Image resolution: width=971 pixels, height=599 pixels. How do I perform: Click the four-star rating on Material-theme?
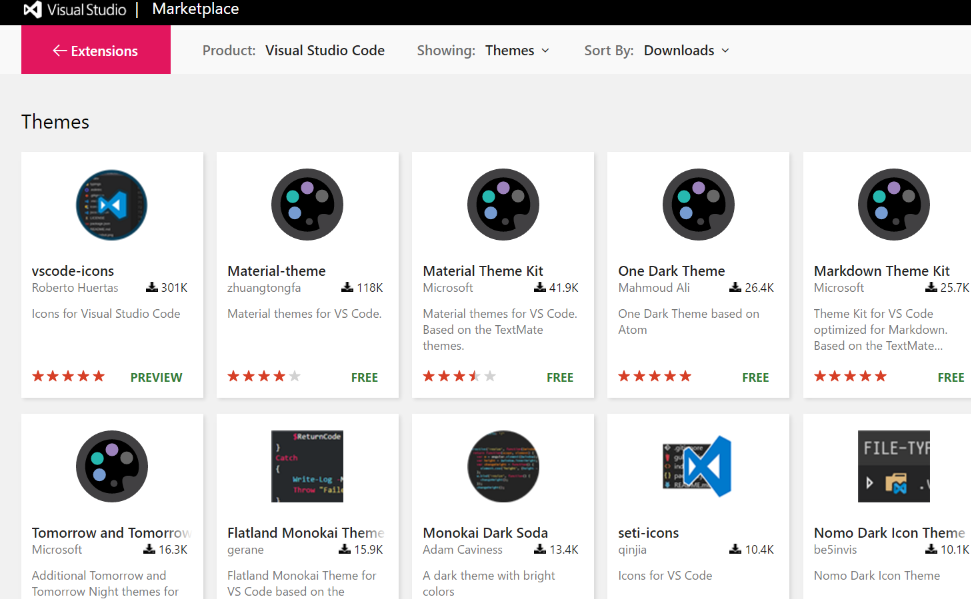coord(264,376)
